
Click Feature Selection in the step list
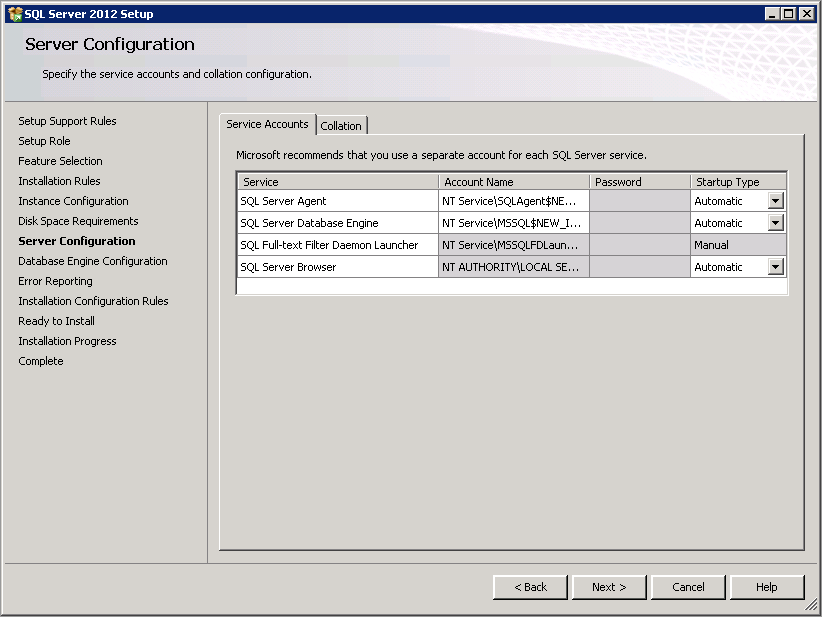click(x=60, y=161)
